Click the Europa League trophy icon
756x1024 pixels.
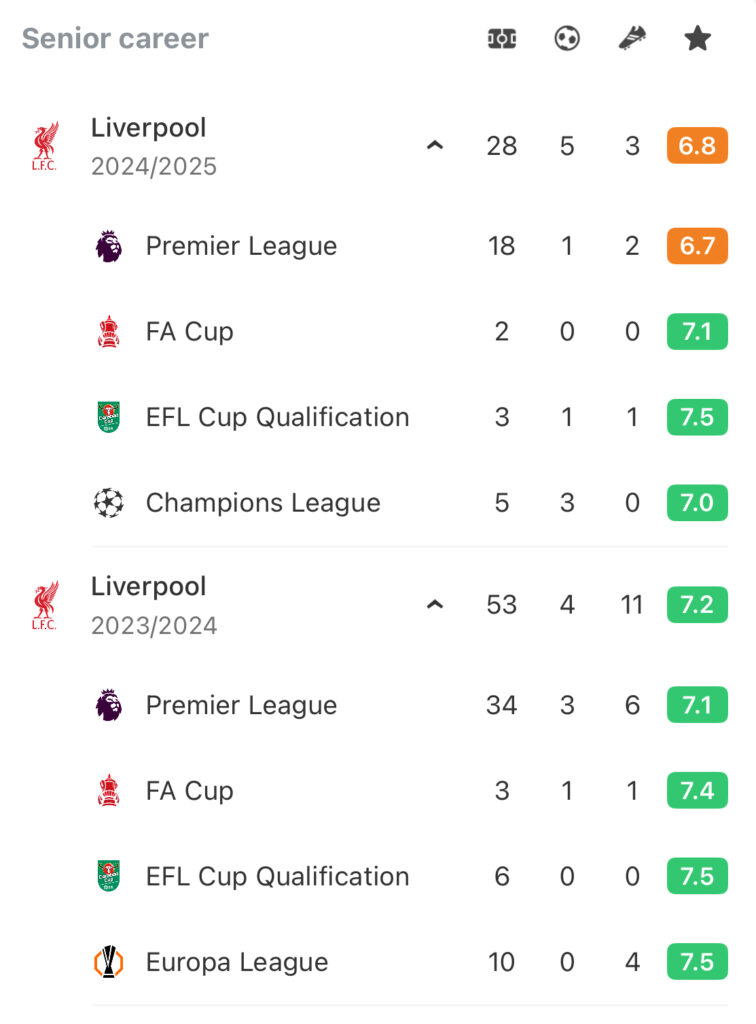click(108, 962)
